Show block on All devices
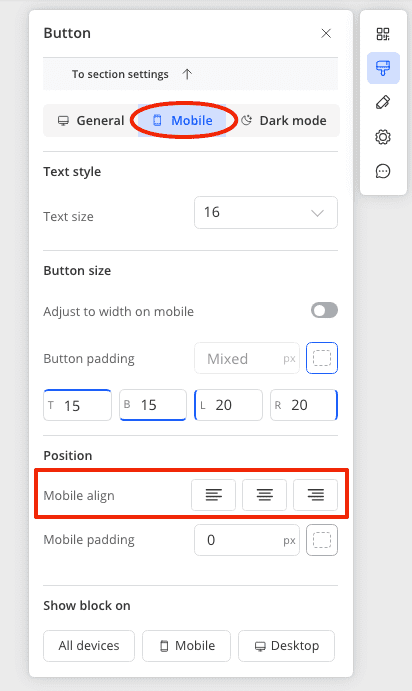The height and width of the screenshot is (691, 412). (89, 646)
